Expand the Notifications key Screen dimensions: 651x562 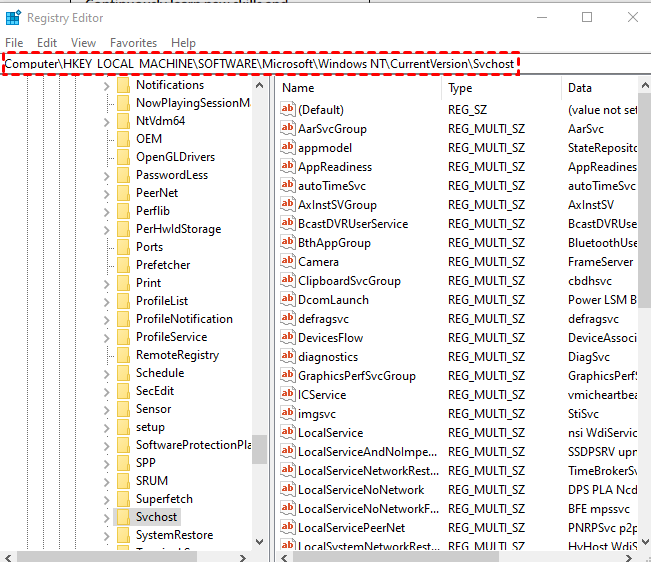(107, 86)
